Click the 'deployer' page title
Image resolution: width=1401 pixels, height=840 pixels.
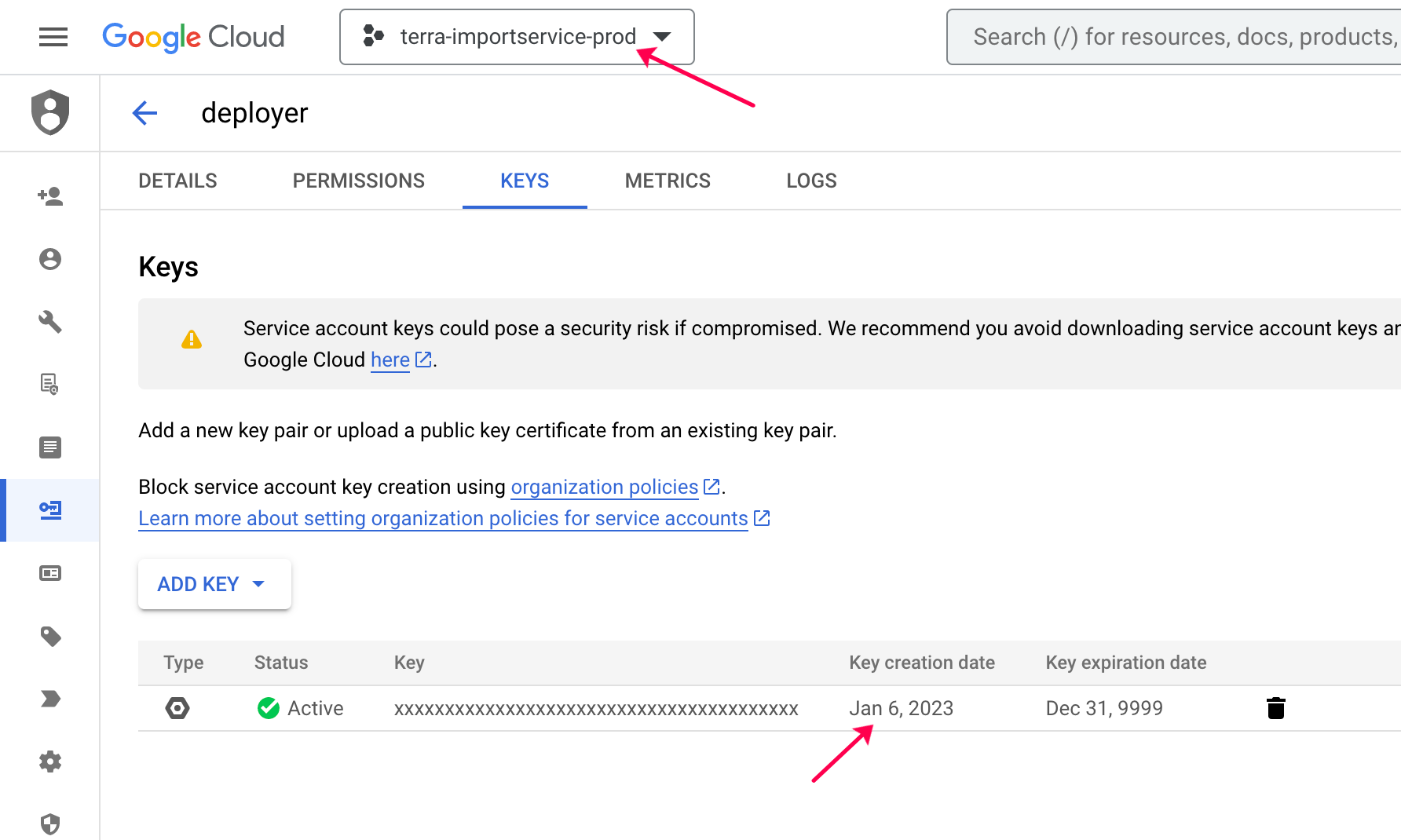click(x=254, y=113)
